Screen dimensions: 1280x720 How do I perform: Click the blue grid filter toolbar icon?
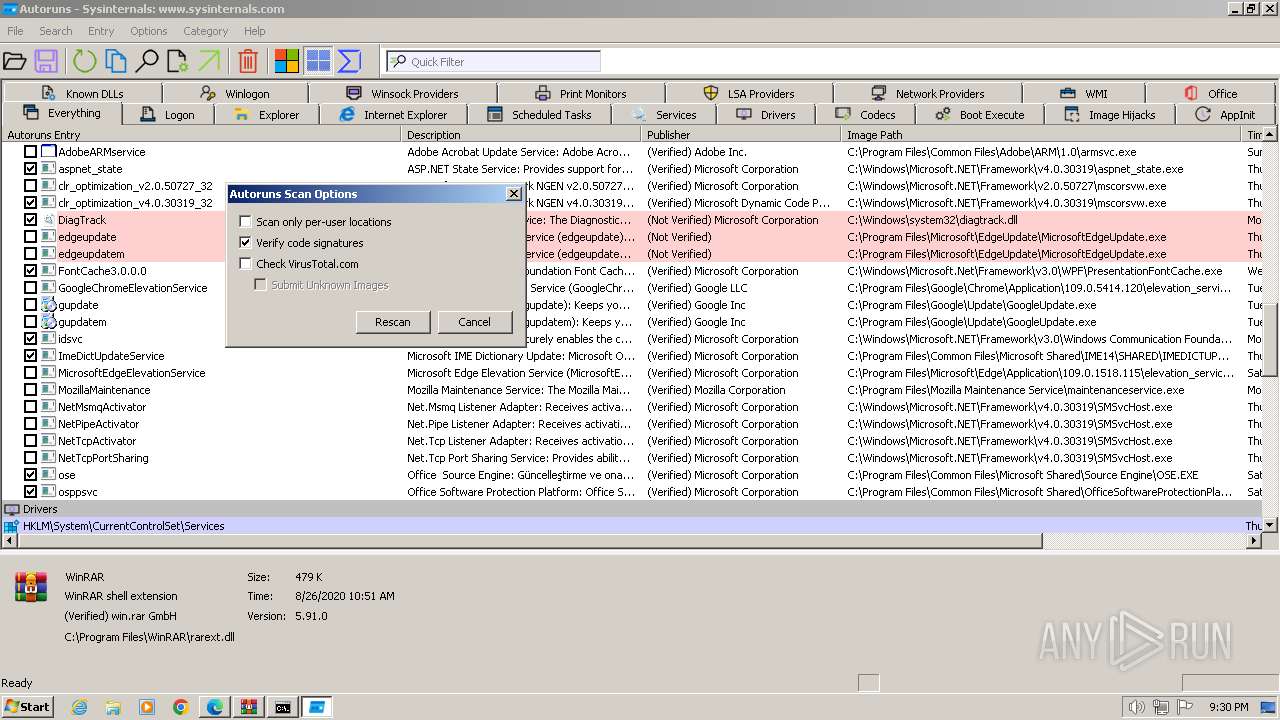tap(318, 62)
